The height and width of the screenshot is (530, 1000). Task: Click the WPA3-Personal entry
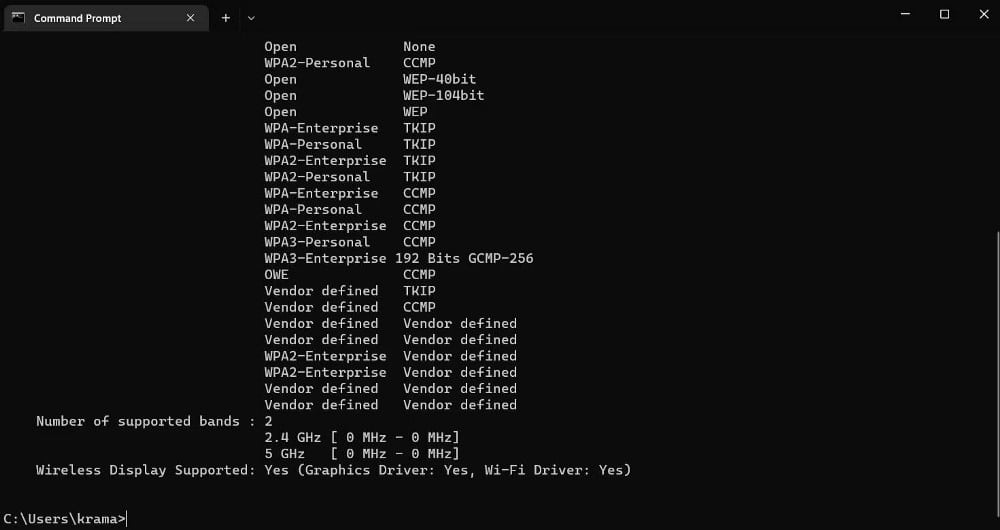(x=317, y=242)
